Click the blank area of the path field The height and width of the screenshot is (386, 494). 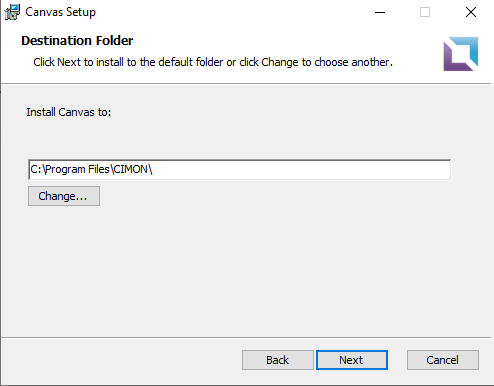(x=300, y=170)
